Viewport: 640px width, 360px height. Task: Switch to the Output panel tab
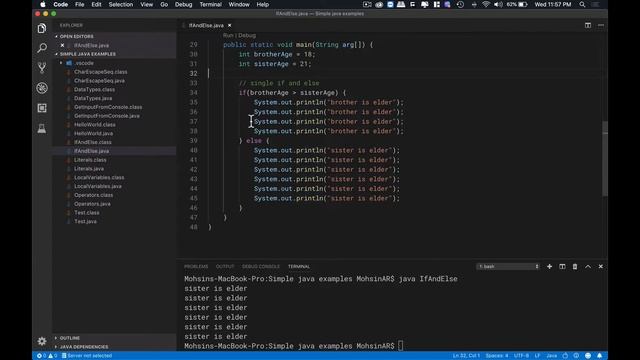point(225,267)
